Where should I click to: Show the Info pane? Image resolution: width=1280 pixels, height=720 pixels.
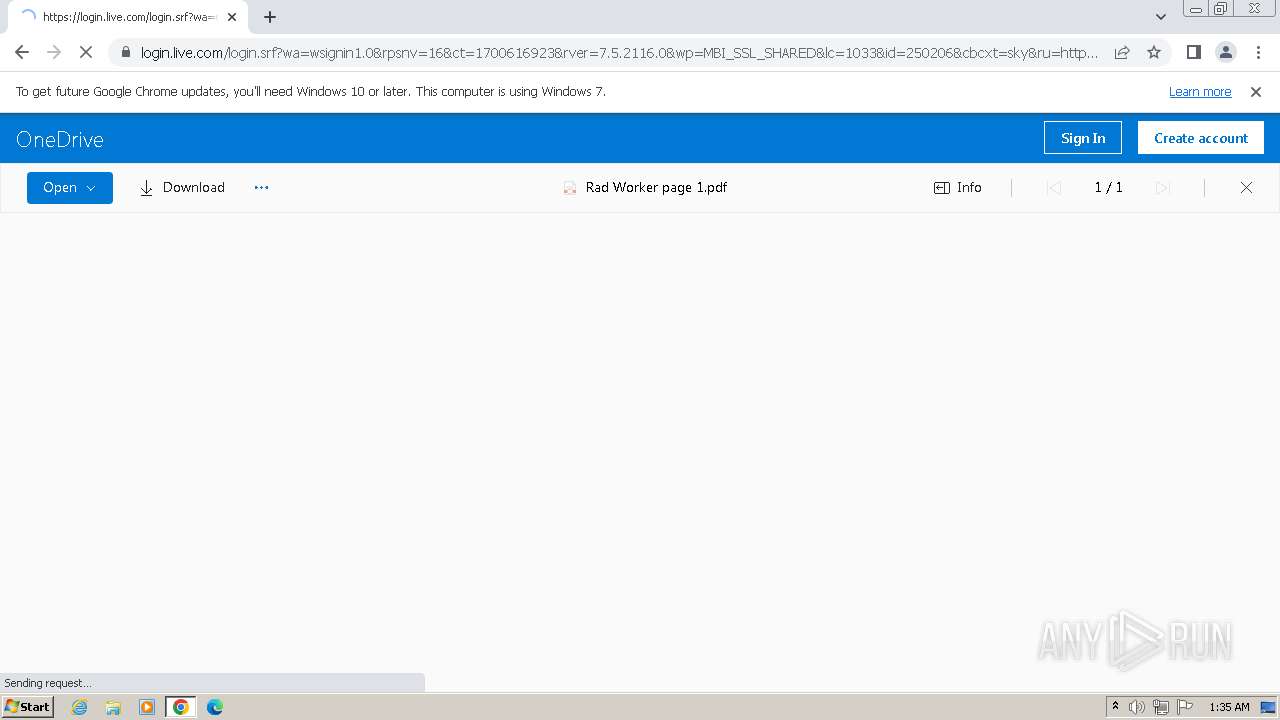(x=958, y=187)
